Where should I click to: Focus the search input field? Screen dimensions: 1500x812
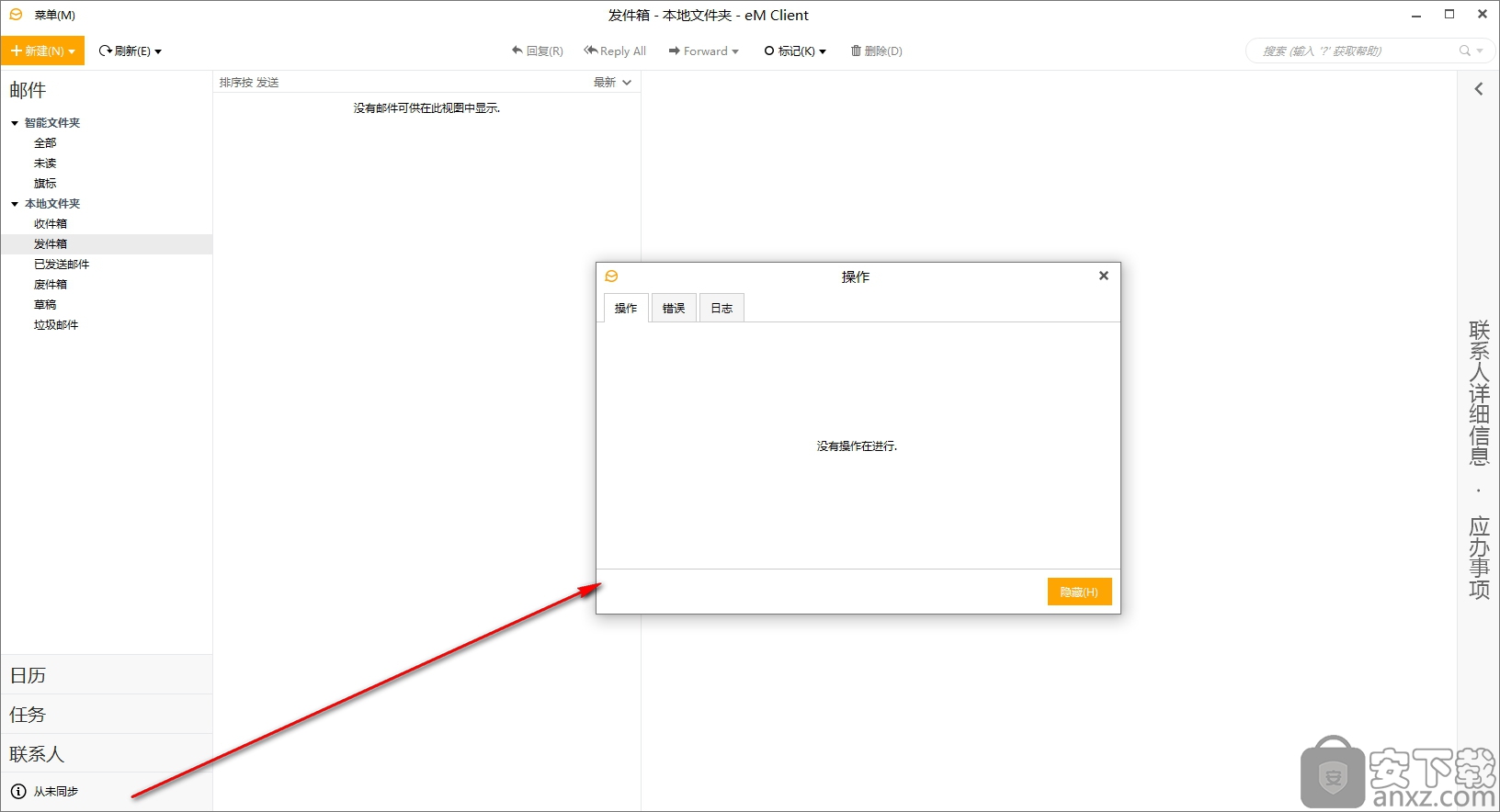pyautogui.click(x=1356, y=51)
